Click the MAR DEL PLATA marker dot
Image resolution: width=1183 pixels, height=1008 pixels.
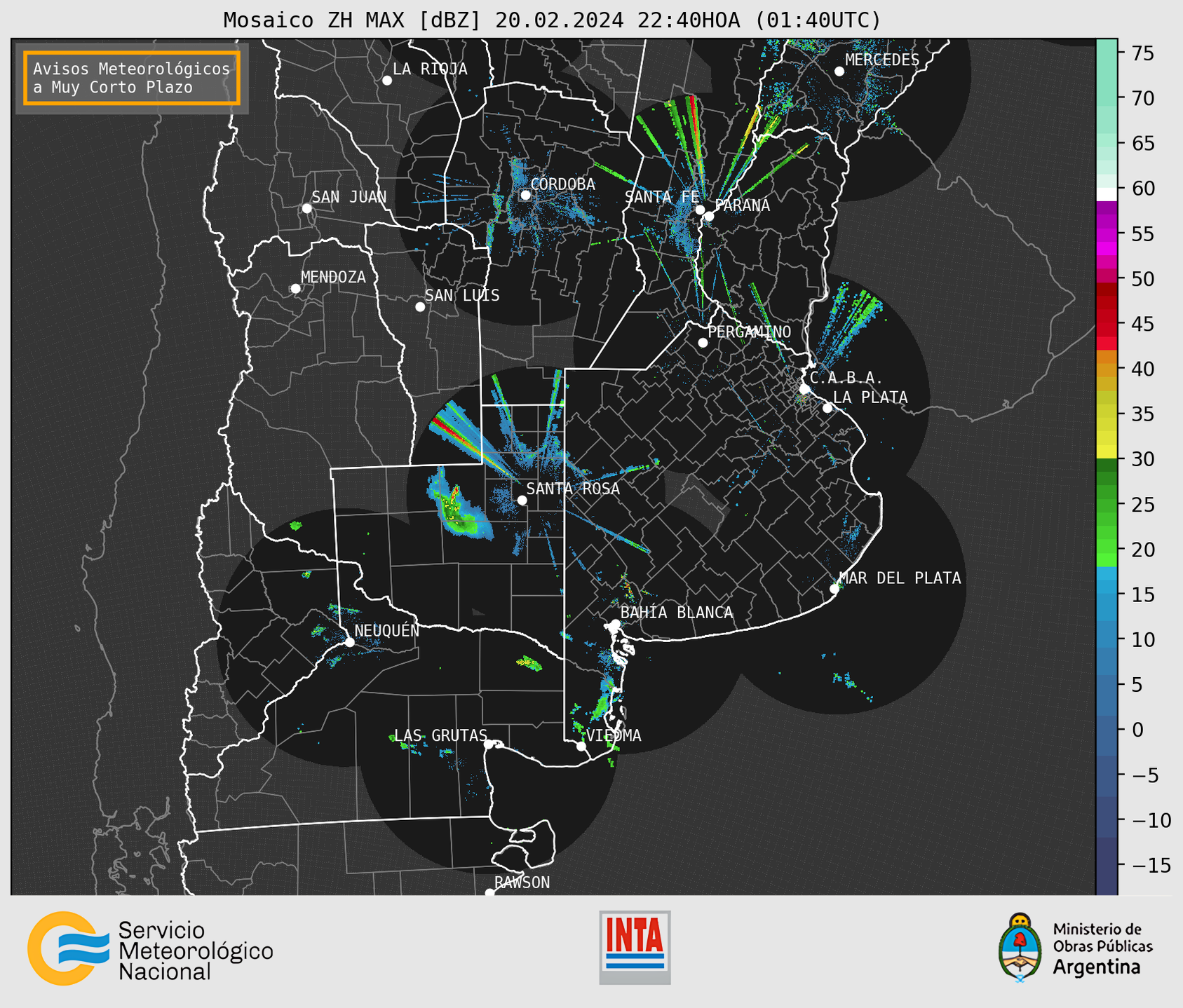coord(834,589)
